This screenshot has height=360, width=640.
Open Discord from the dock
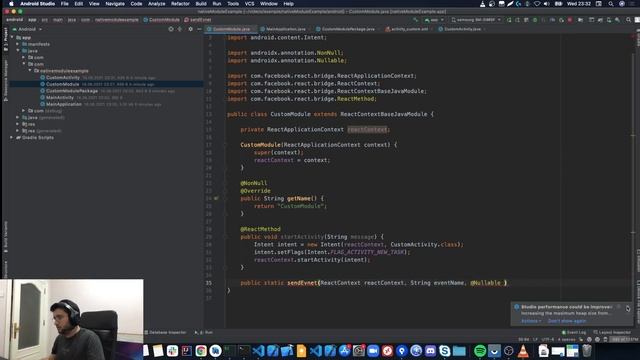430,351
